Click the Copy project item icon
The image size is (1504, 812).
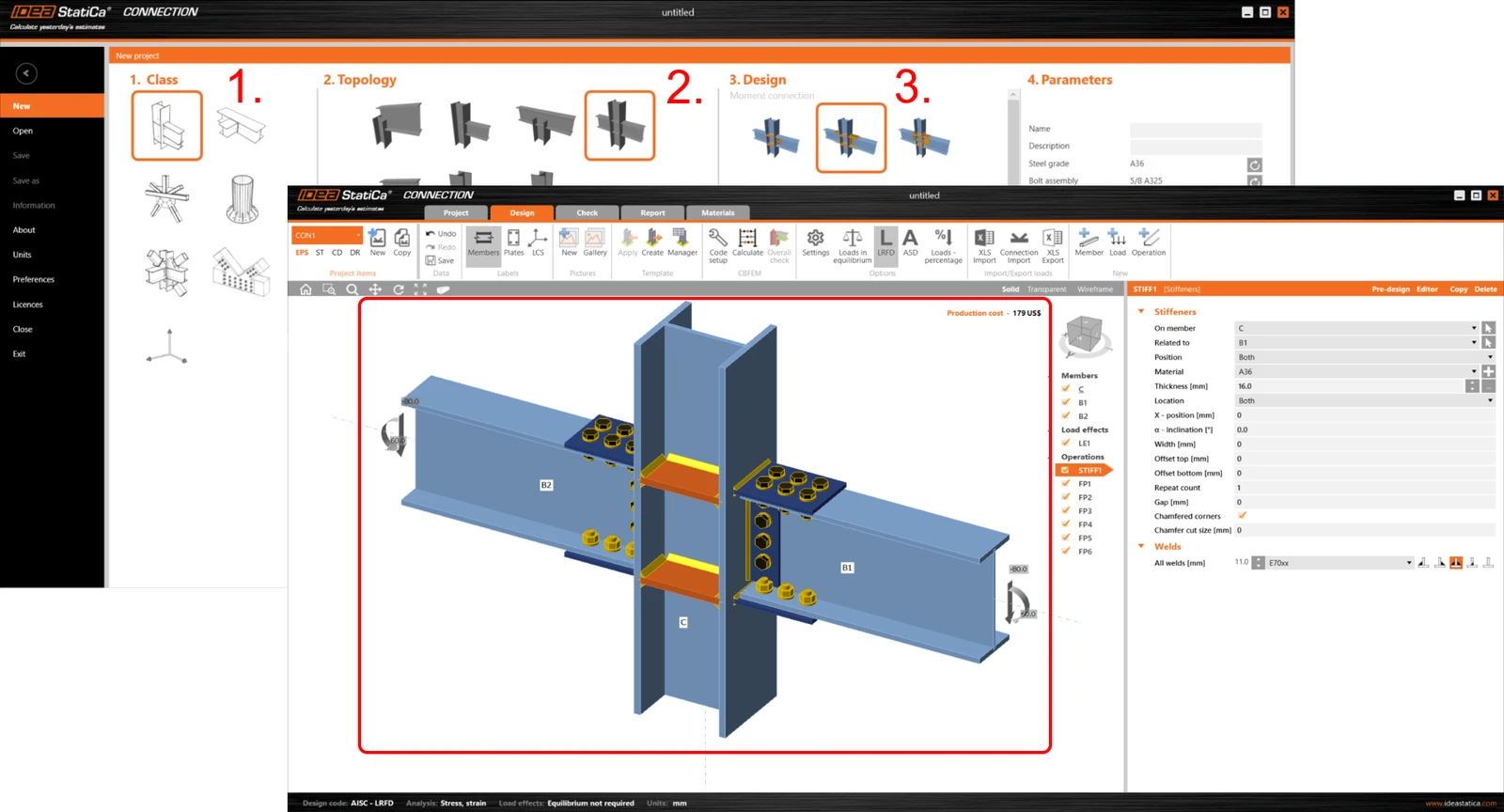click(401, 241)
